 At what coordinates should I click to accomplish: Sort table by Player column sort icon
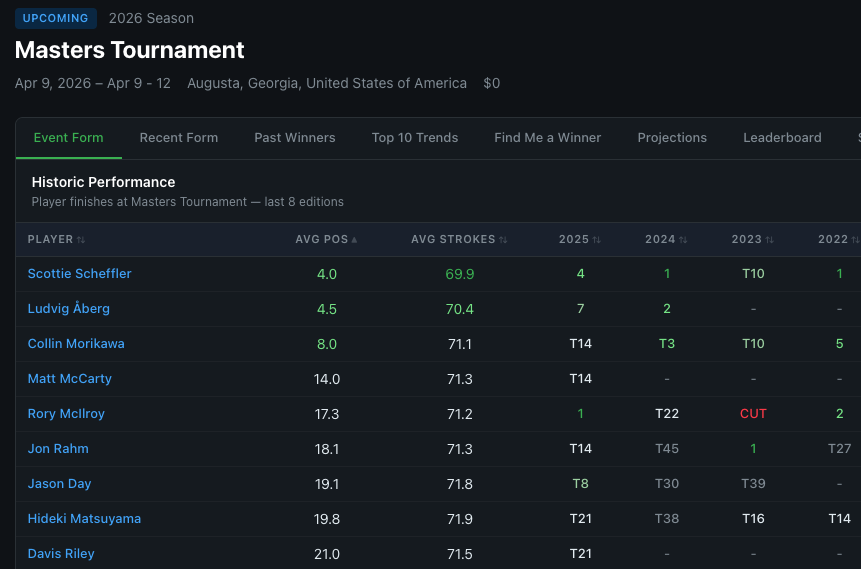click(81, 240)
